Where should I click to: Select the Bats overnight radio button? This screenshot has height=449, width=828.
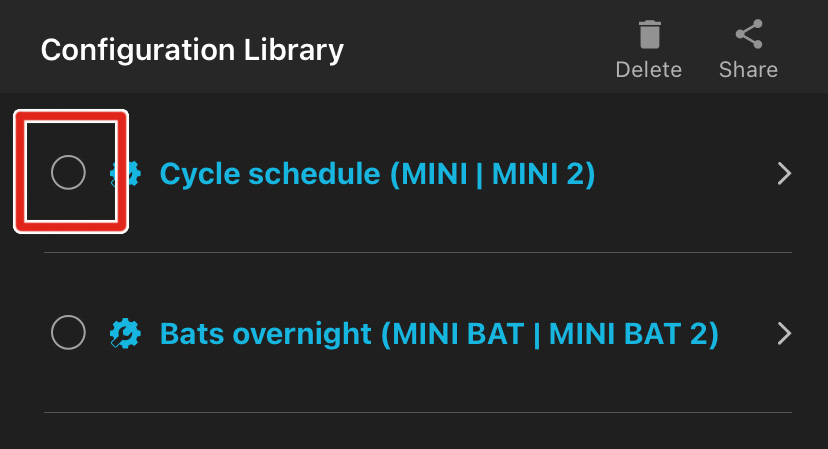68,332
